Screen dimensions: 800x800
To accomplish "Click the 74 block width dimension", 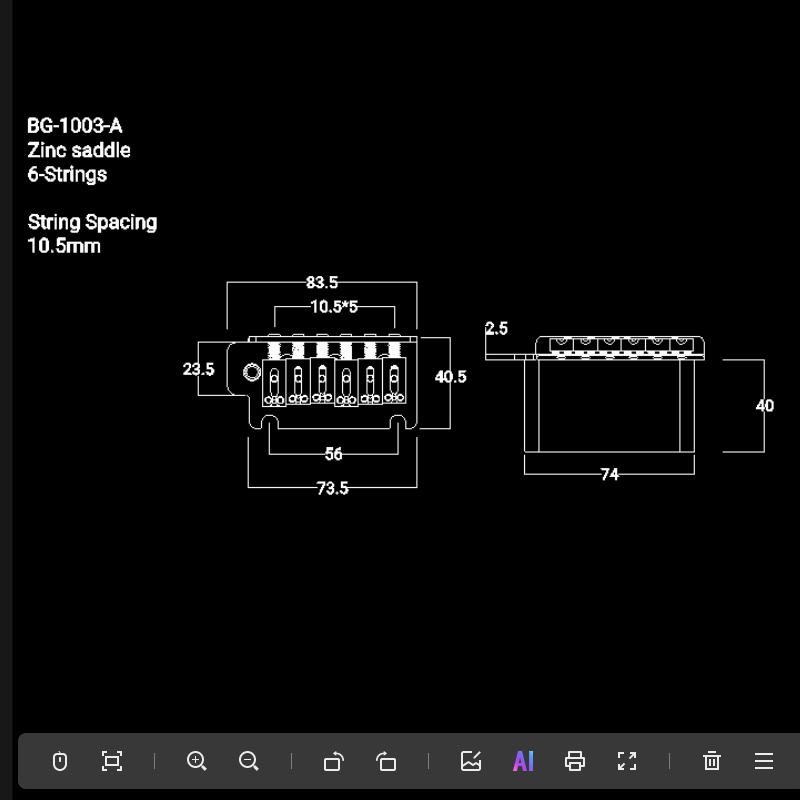I will click(x=610, y=474).
